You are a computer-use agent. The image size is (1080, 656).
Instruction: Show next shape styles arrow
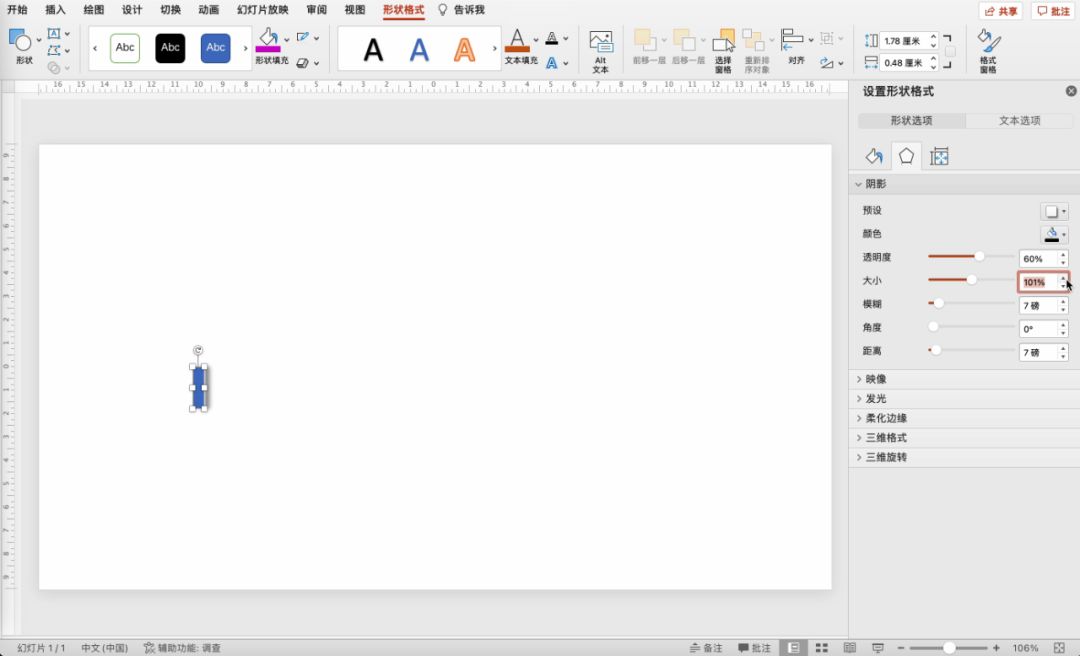[245, 48]
